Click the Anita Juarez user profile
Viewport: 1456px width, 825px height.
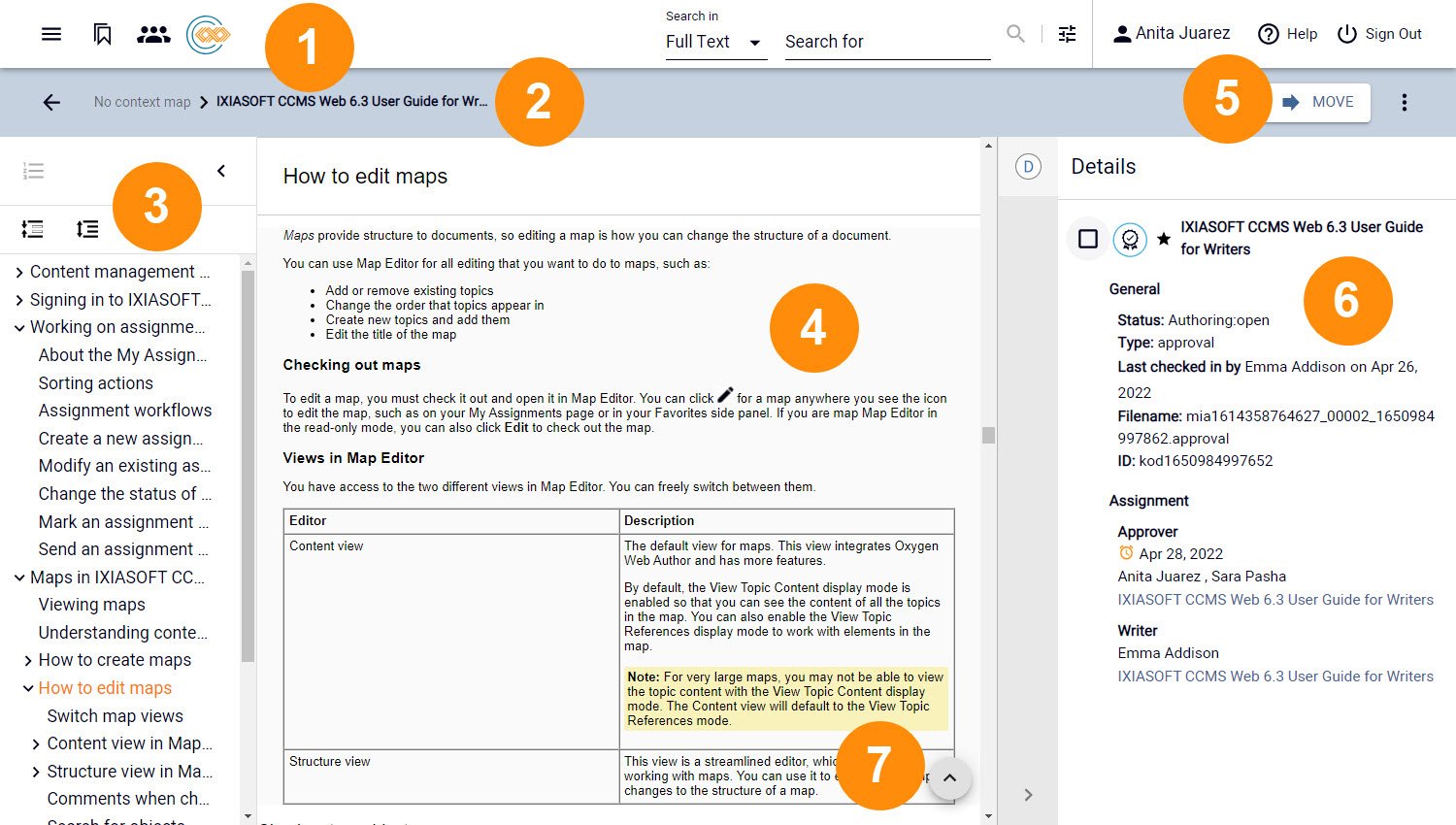click(1172, 33)
